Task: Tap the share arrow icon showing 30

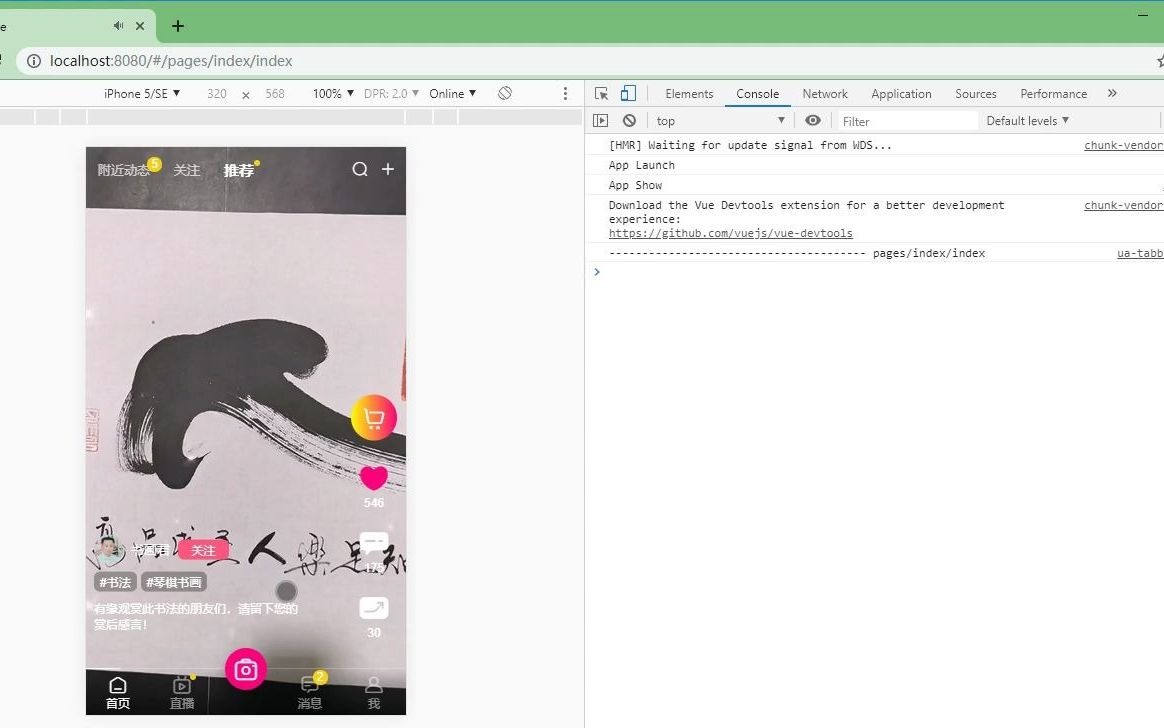Action: (373, 607)
